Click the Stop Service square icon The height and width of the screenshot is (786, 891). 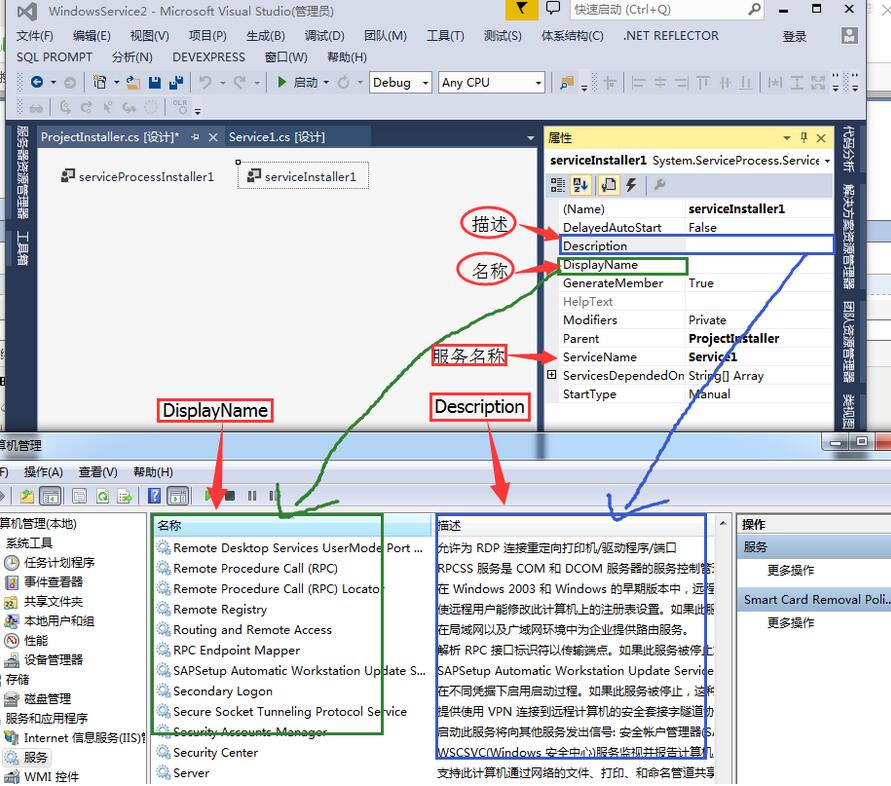tap(230, 496)
